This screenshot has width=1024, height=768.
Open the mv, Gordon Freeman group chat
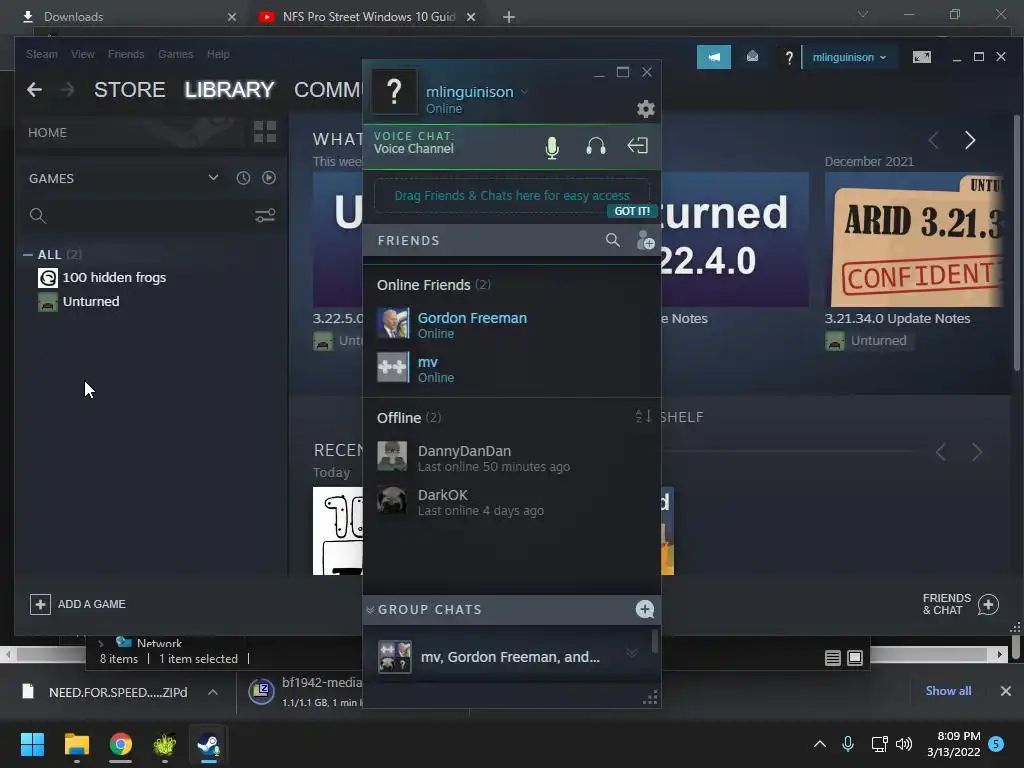coord(507,656)
